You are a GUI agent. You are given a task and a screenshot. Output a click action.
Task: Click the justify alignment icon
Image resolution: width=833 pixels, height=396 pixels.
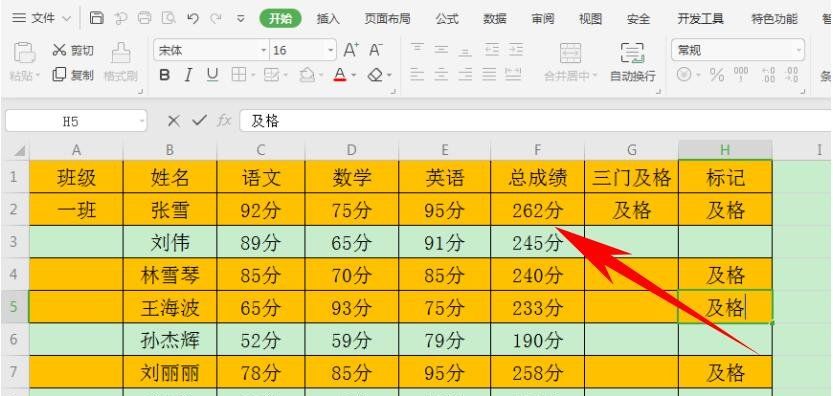pyautogui.click(x=490, y=75)
